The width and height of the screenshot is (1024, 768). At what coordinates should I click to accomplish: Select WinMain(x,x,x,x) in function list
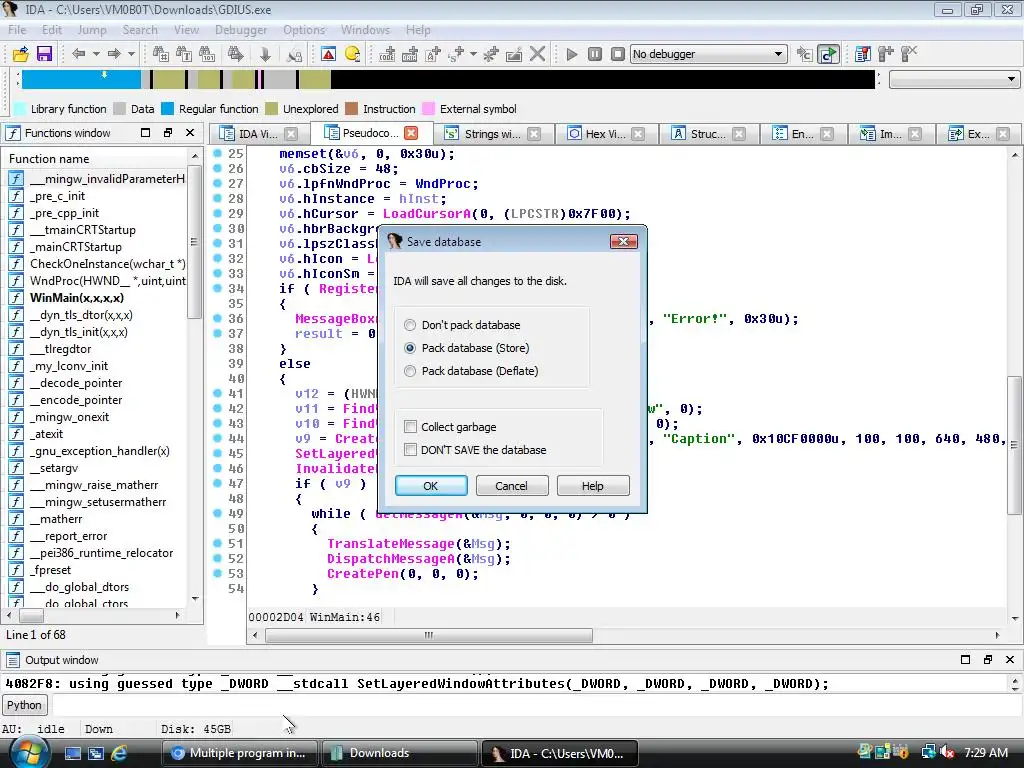[x=76, y=298]
